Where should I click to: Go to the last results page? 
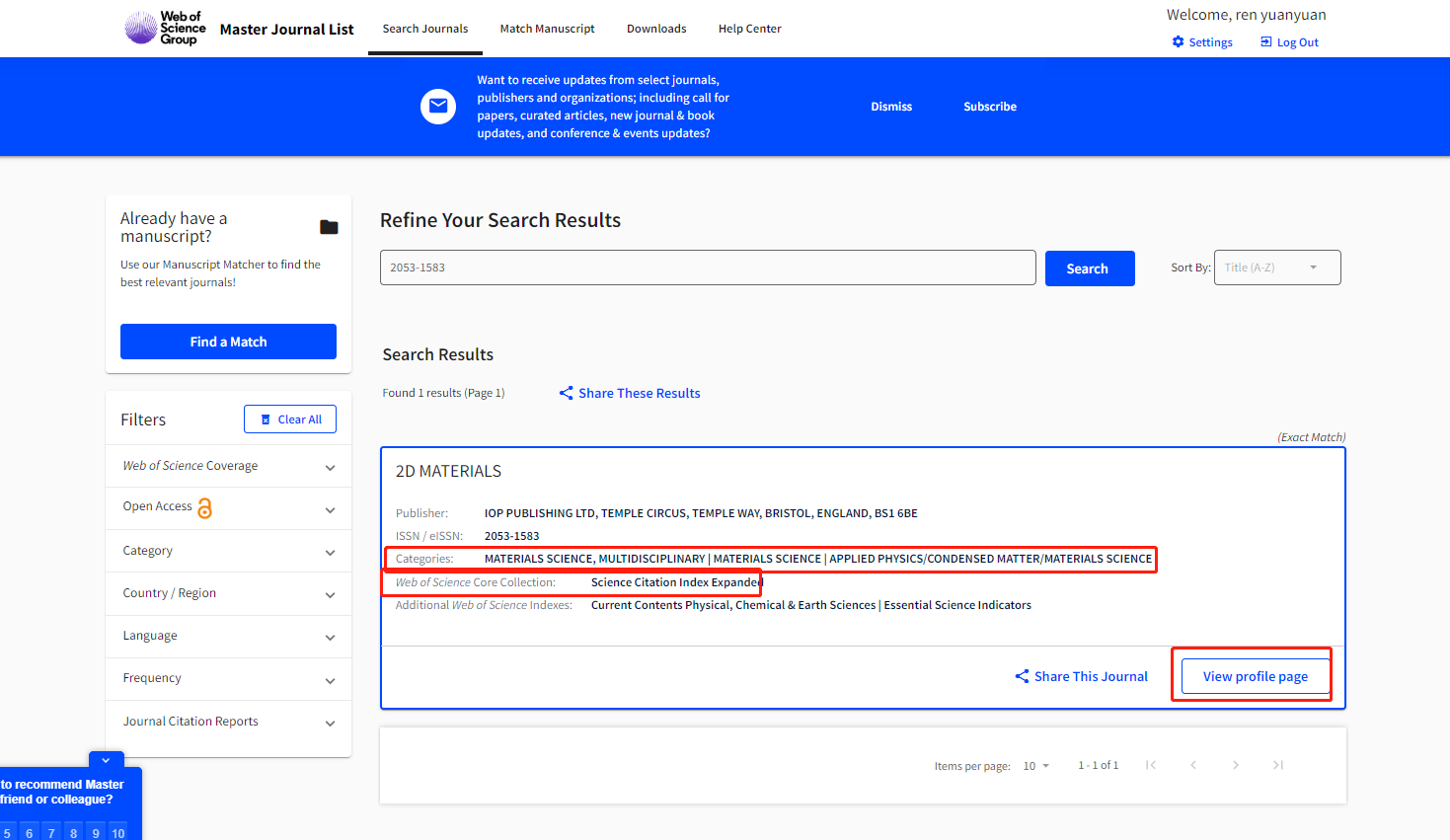click(1278, 765)
